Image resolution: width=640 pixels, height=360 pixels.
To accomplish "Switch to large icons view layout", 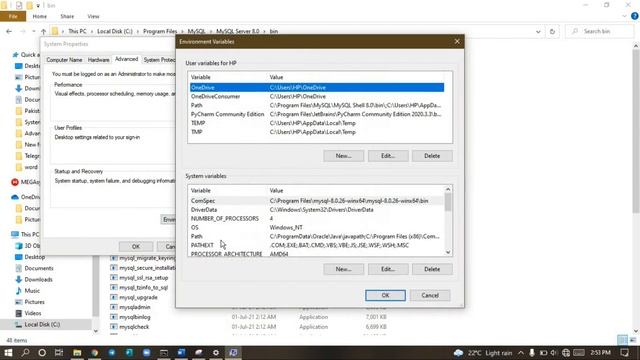I will point(633,340).
